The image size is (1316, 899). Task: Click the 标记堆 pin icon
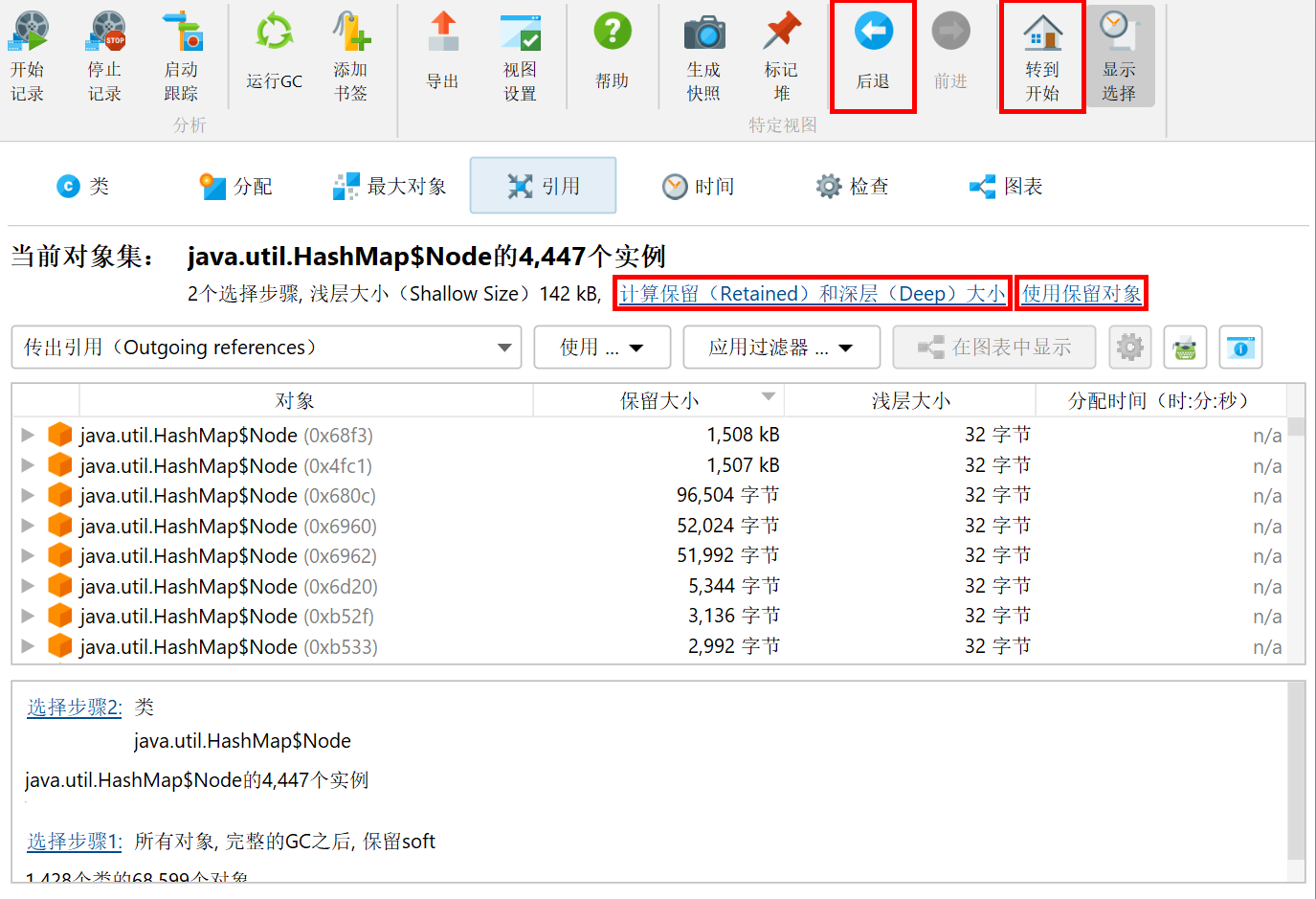(781, 32)
